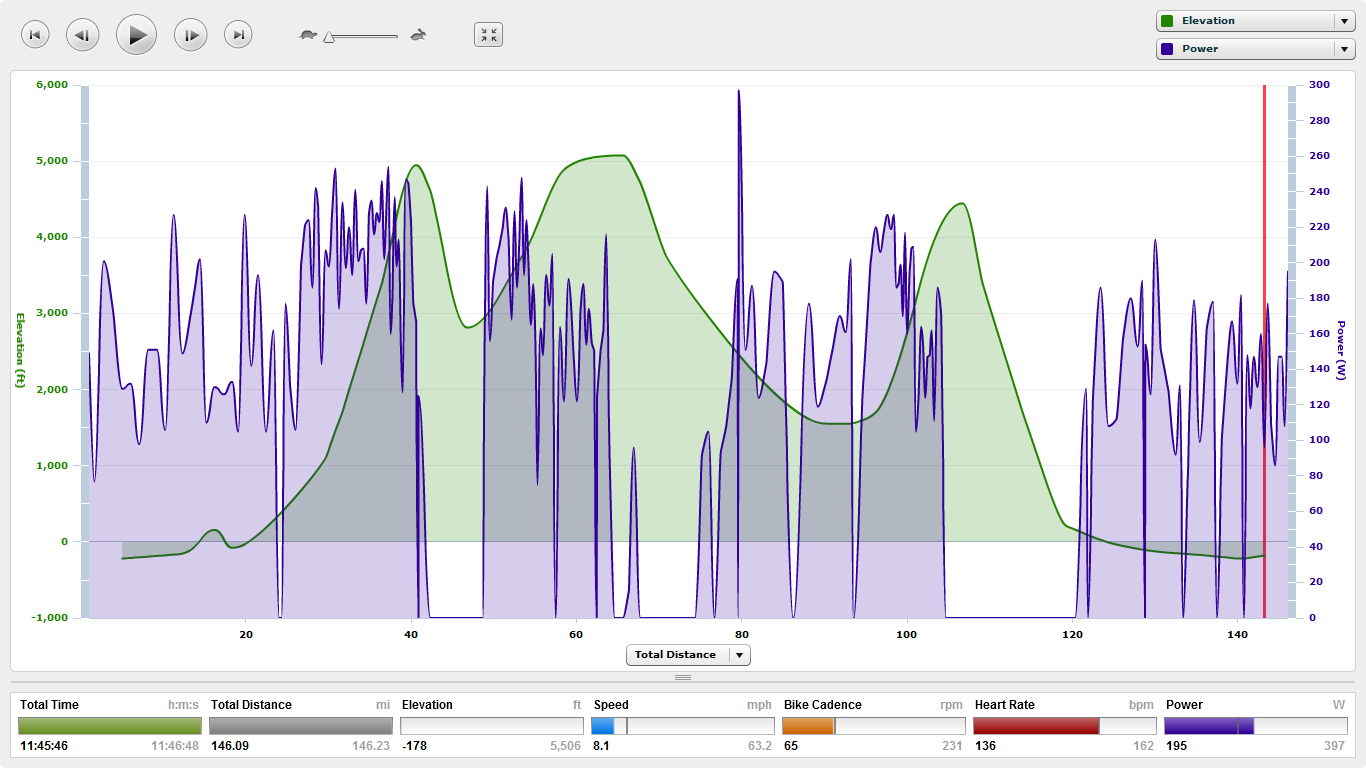Expand the Total Distance axis dropdown

pyautogui.click(x=739, y=655)
